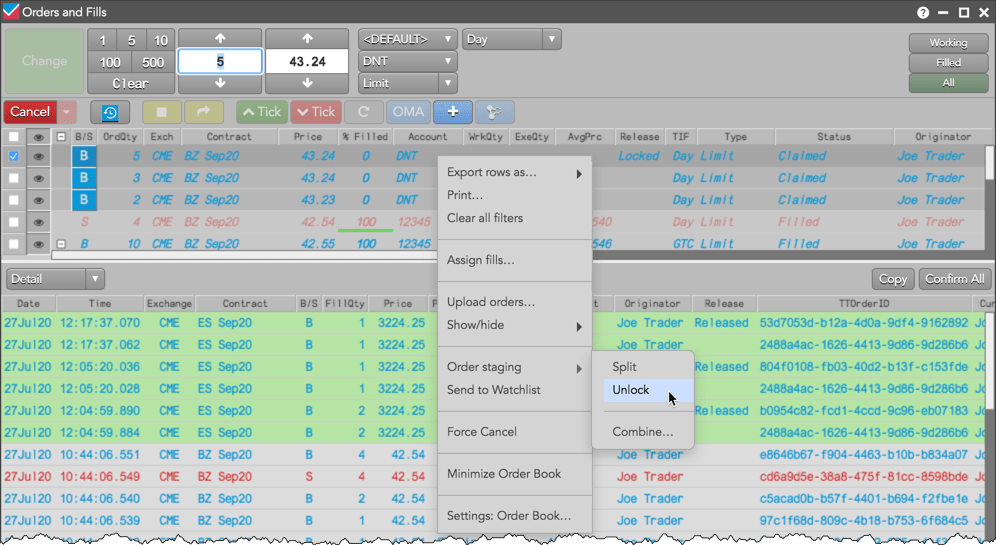Open the Cancel button dropdown arrow
Viewport: 996px width, 545px height.
click(x=67, y=112)
